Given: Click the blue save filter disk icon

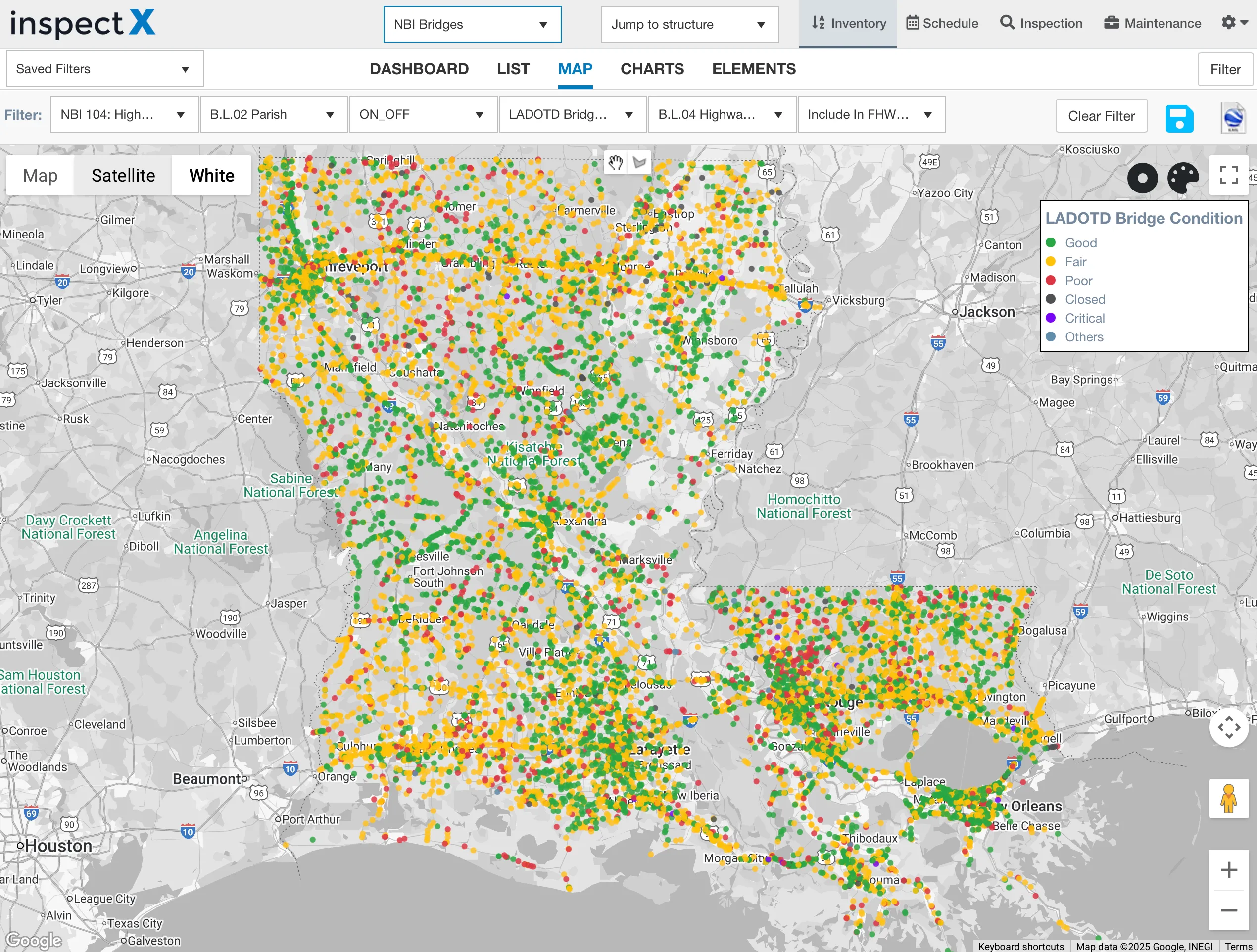Looking at the screenshot, I should pyautogui.click(x=1179, y=118).
